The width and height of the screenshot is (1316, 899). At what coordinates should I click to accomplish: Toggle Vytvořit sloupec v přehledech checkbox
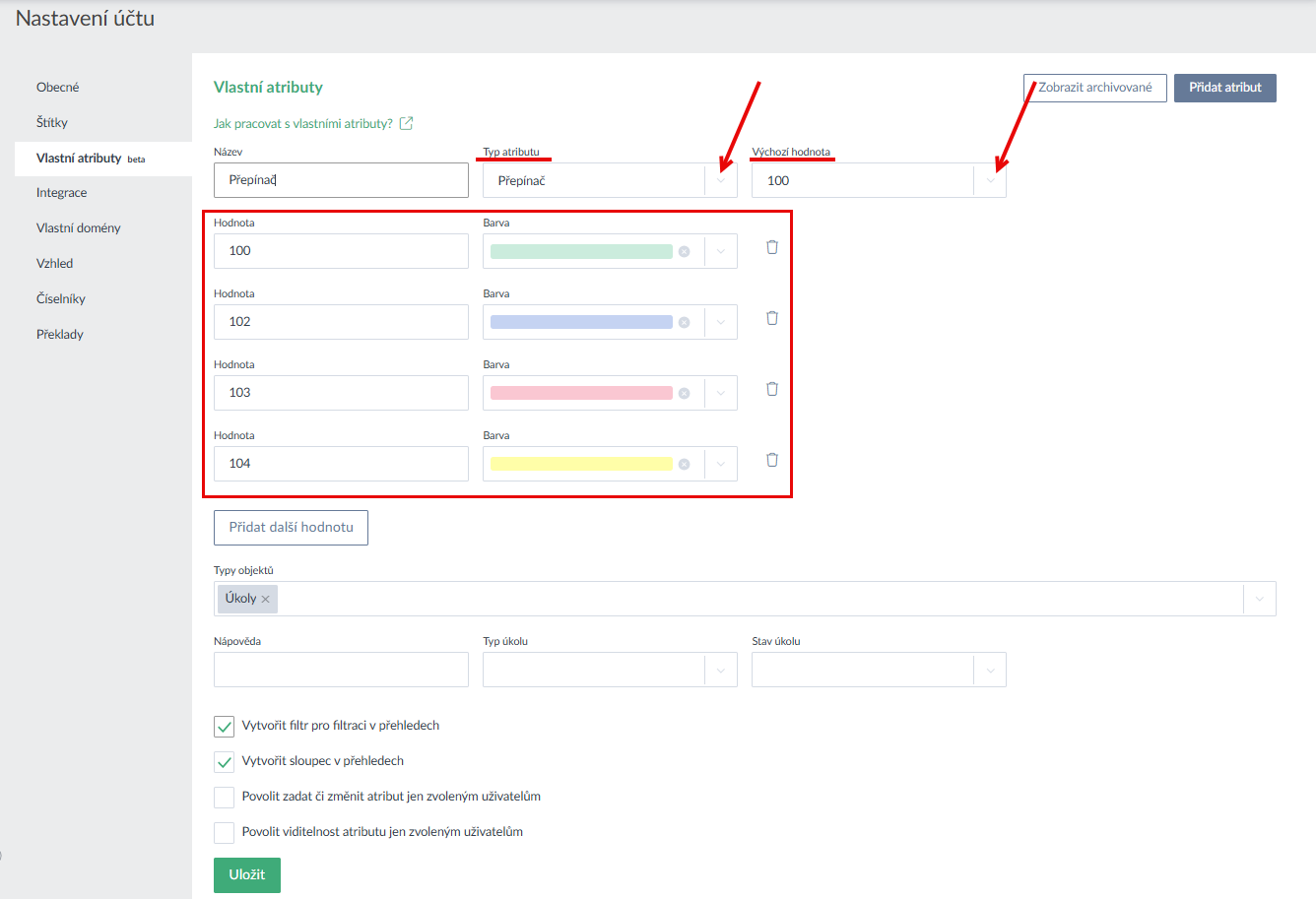point(225,762)
